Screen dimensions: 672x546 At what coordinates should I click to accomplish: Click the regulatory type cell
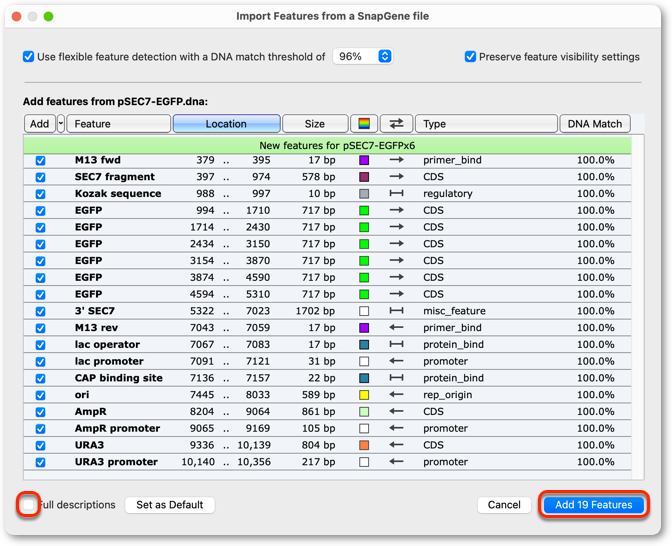click(x=448, y=194)
